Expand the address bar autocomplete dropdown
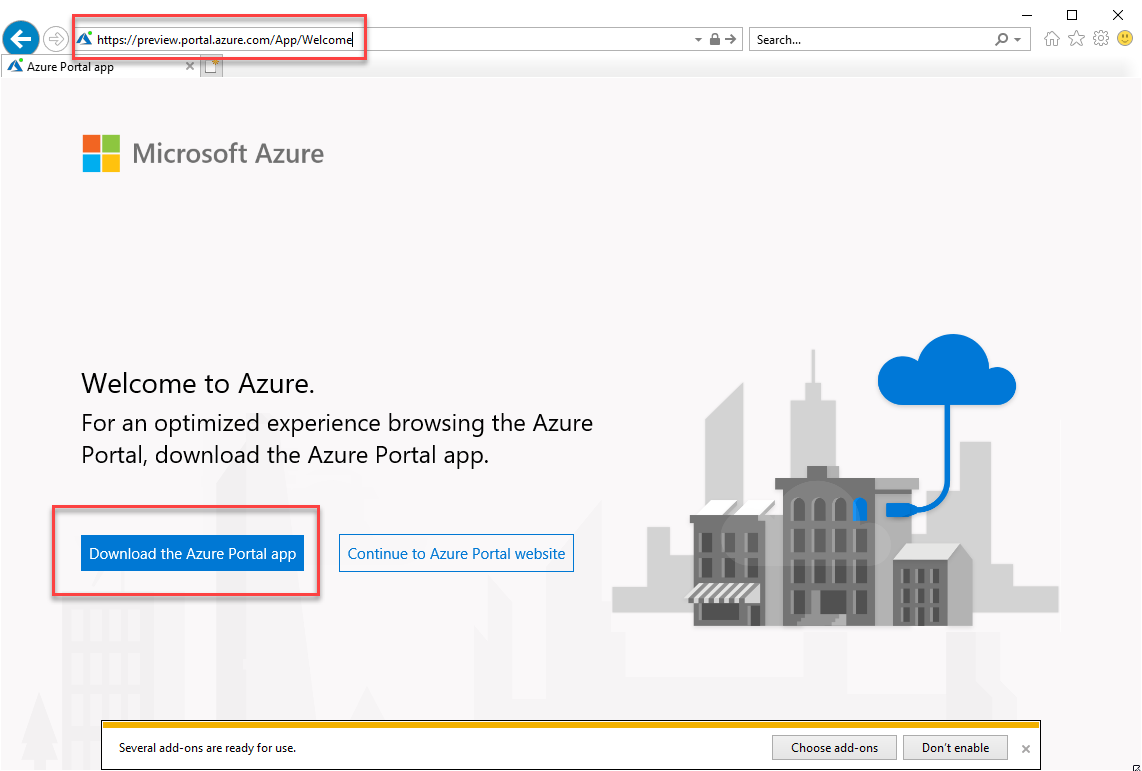The width and height of the screenshot is (1142, 771). pyautogui.click(x=698, y=40)
